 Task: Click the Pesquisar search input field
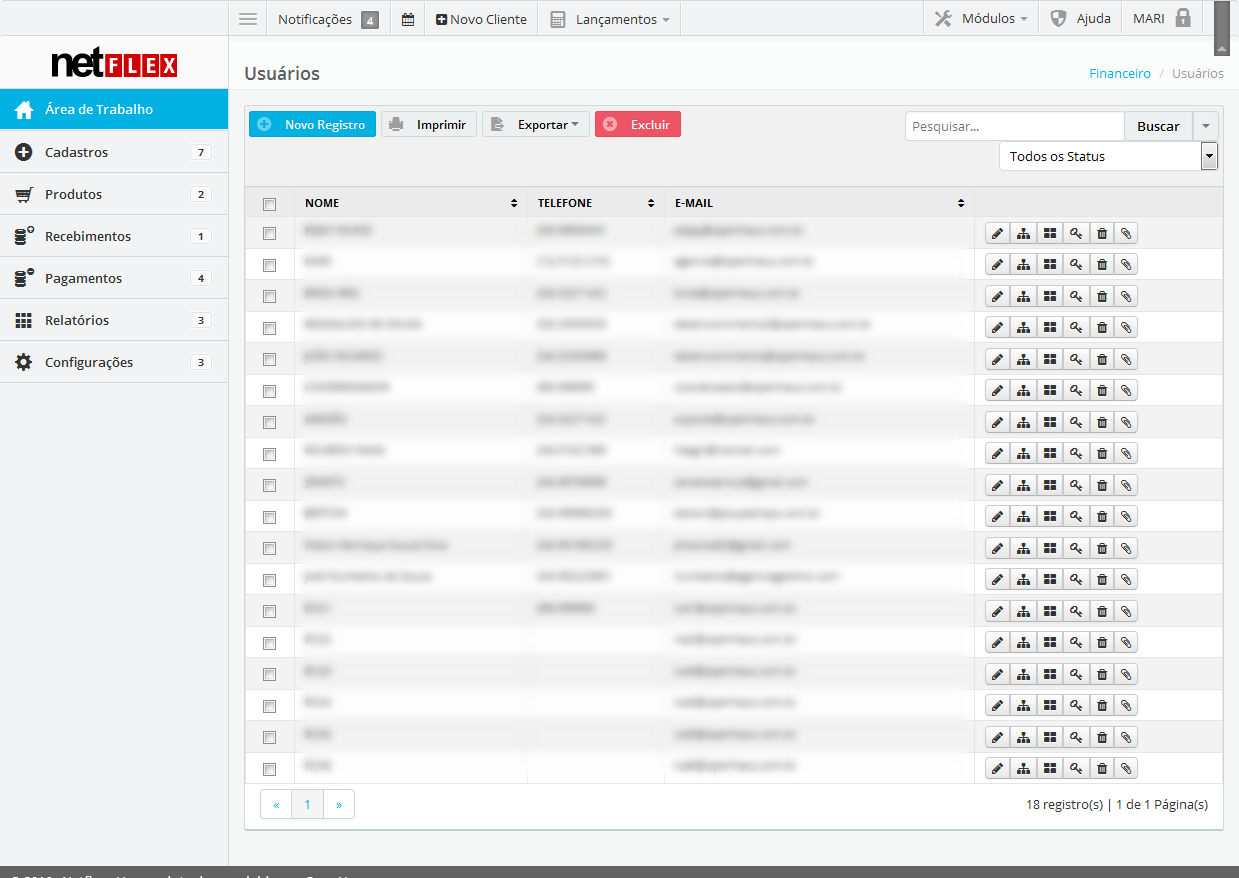[x=1015, y=126]
